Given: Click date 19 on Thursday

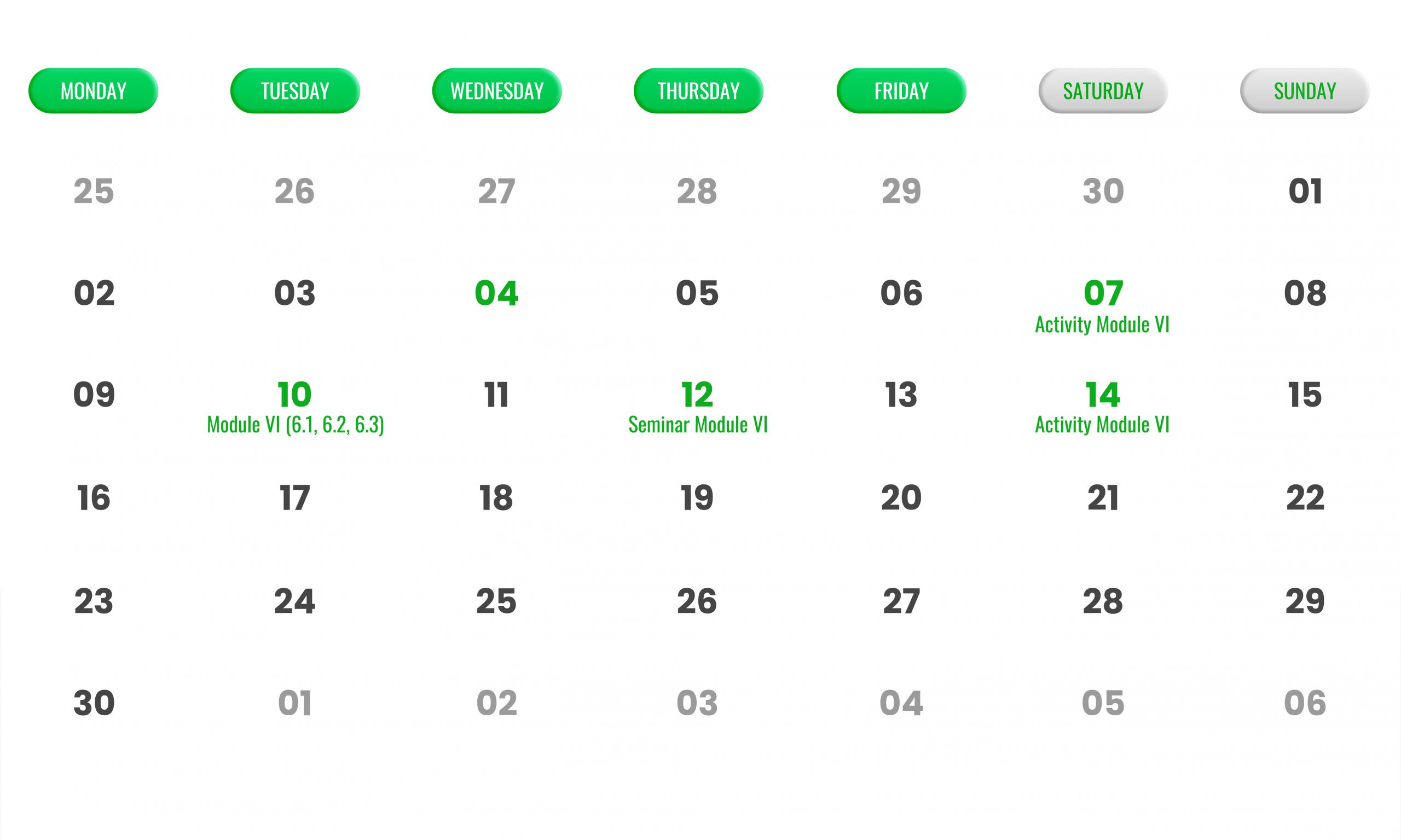Looking at the screenshot, I should click(697, 498).
